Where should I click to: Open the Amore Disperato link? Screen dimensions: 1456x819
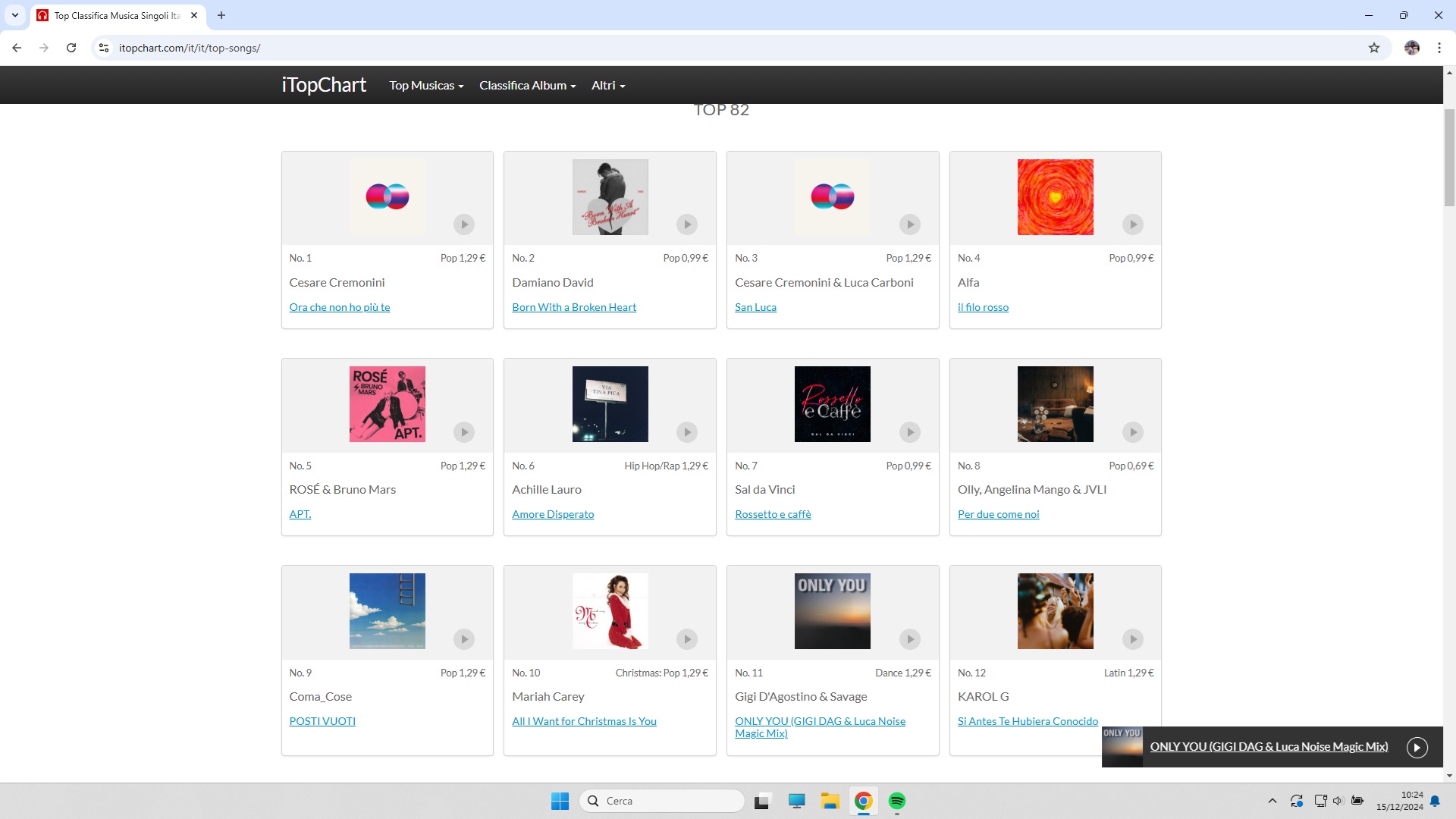click(x=553, y=514)
